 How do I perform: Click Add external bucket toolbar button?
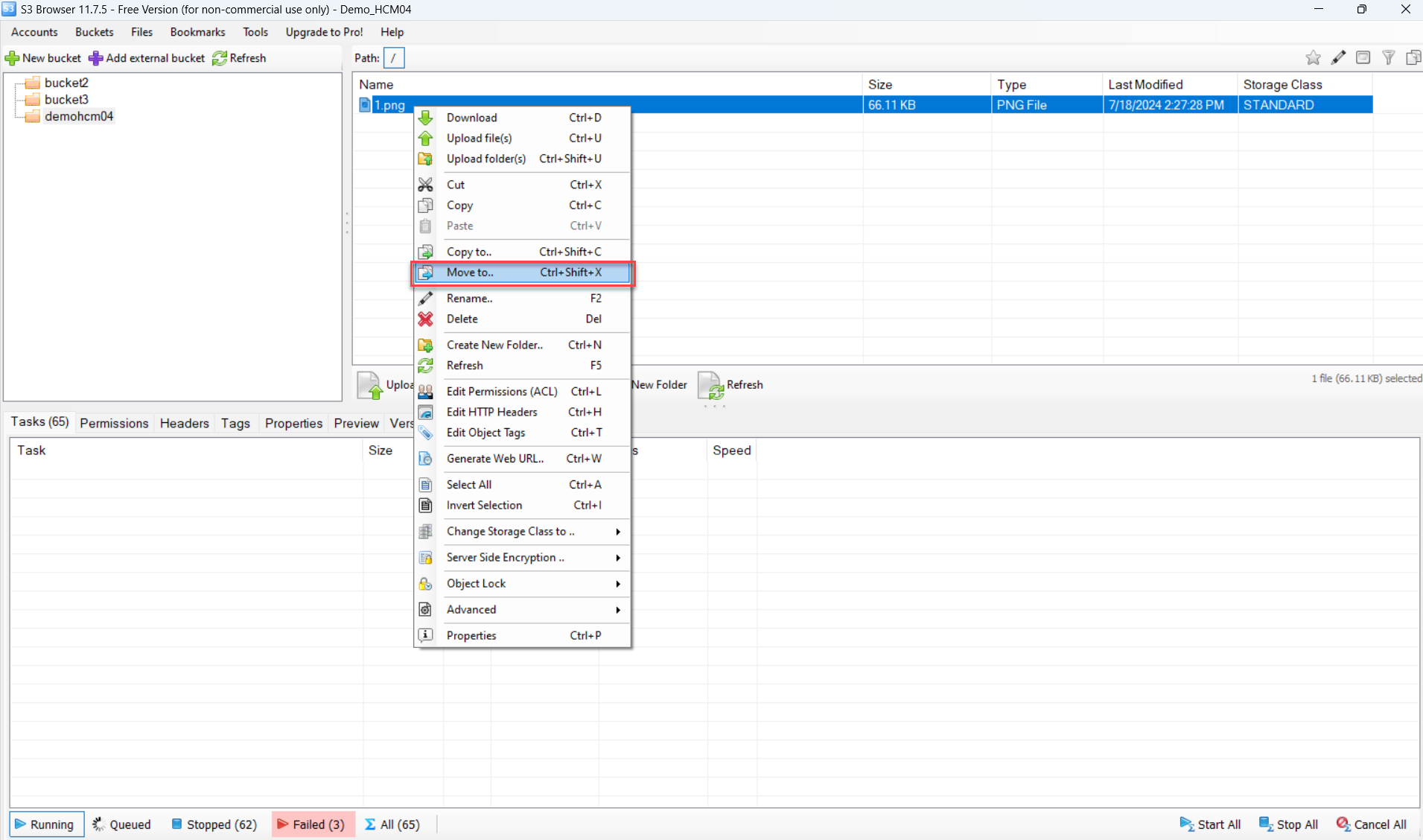(x=147, y=58)
